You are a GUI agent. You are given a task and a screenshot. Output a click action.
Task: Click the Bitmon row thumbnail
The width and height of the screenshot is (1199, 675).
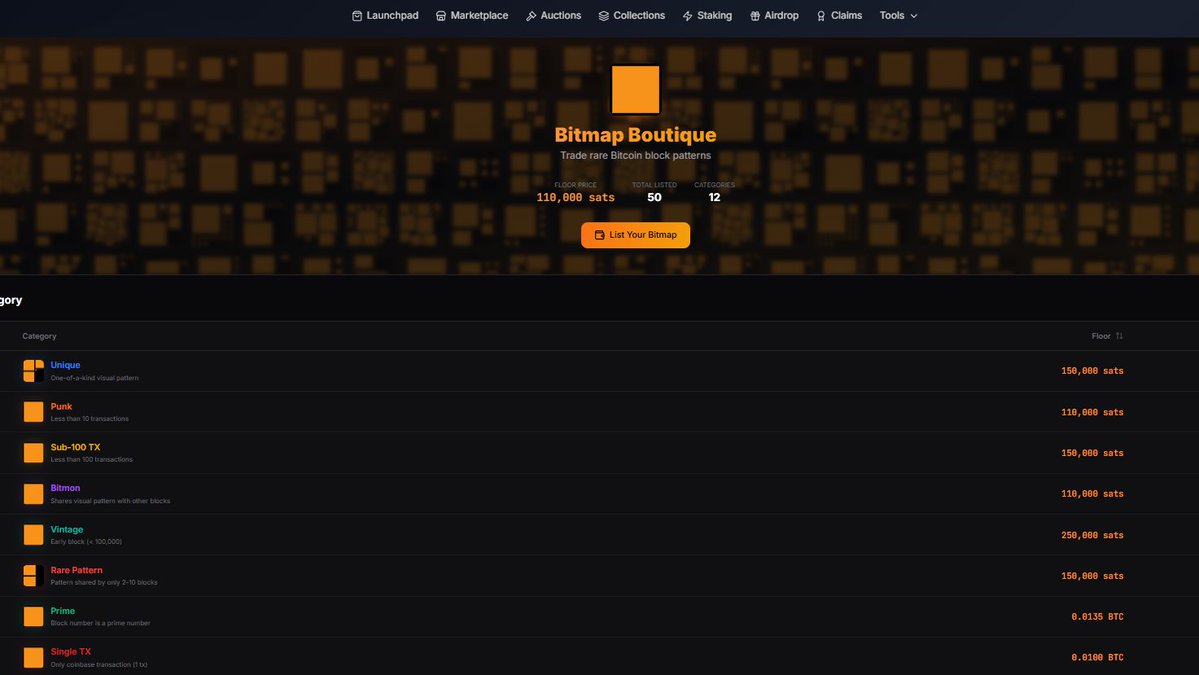pyautogui.click(x=34, y=494)
